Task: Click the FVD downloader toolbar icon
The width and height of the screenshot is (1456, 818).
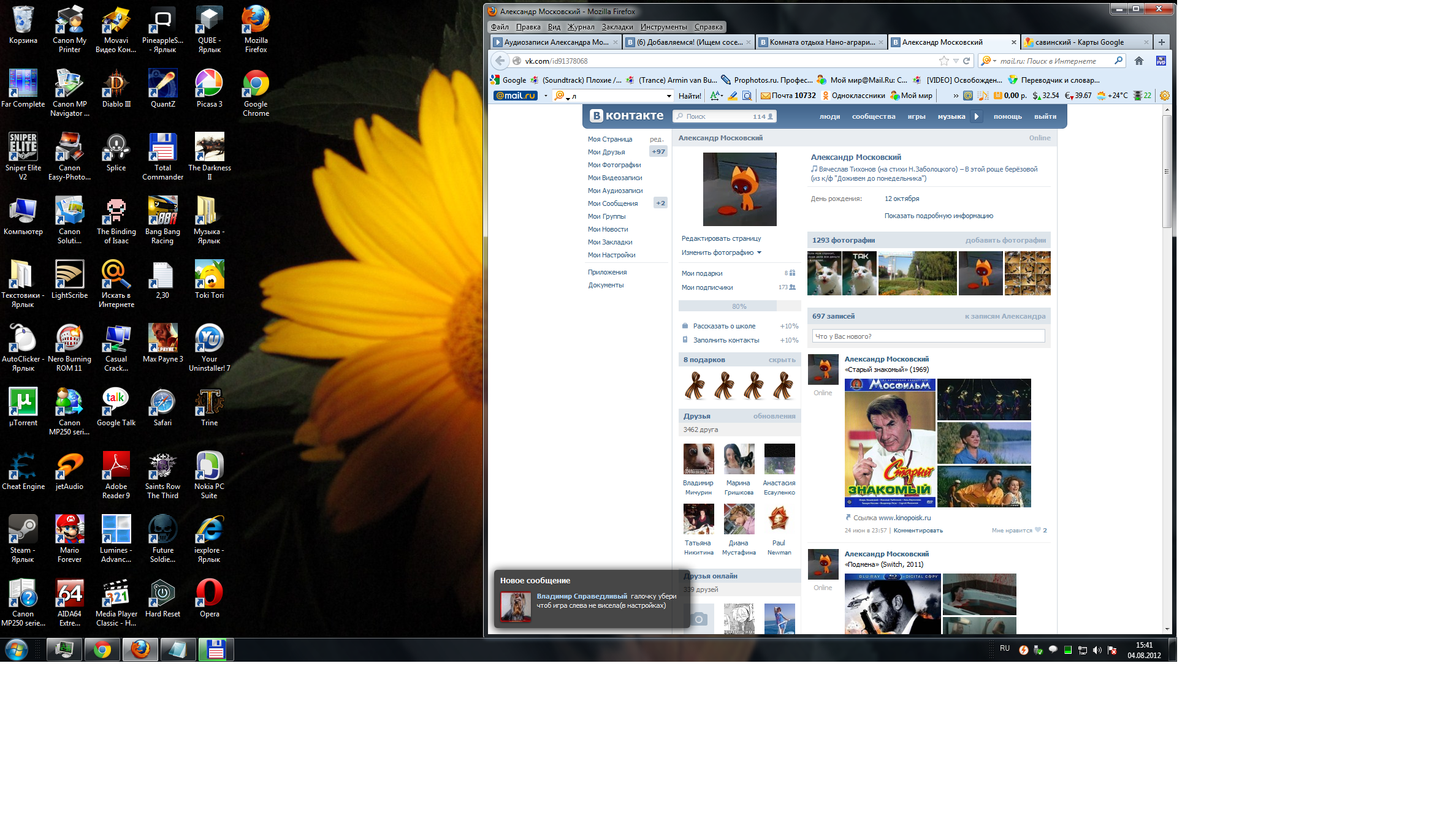Action: (x=1161, y=61)
